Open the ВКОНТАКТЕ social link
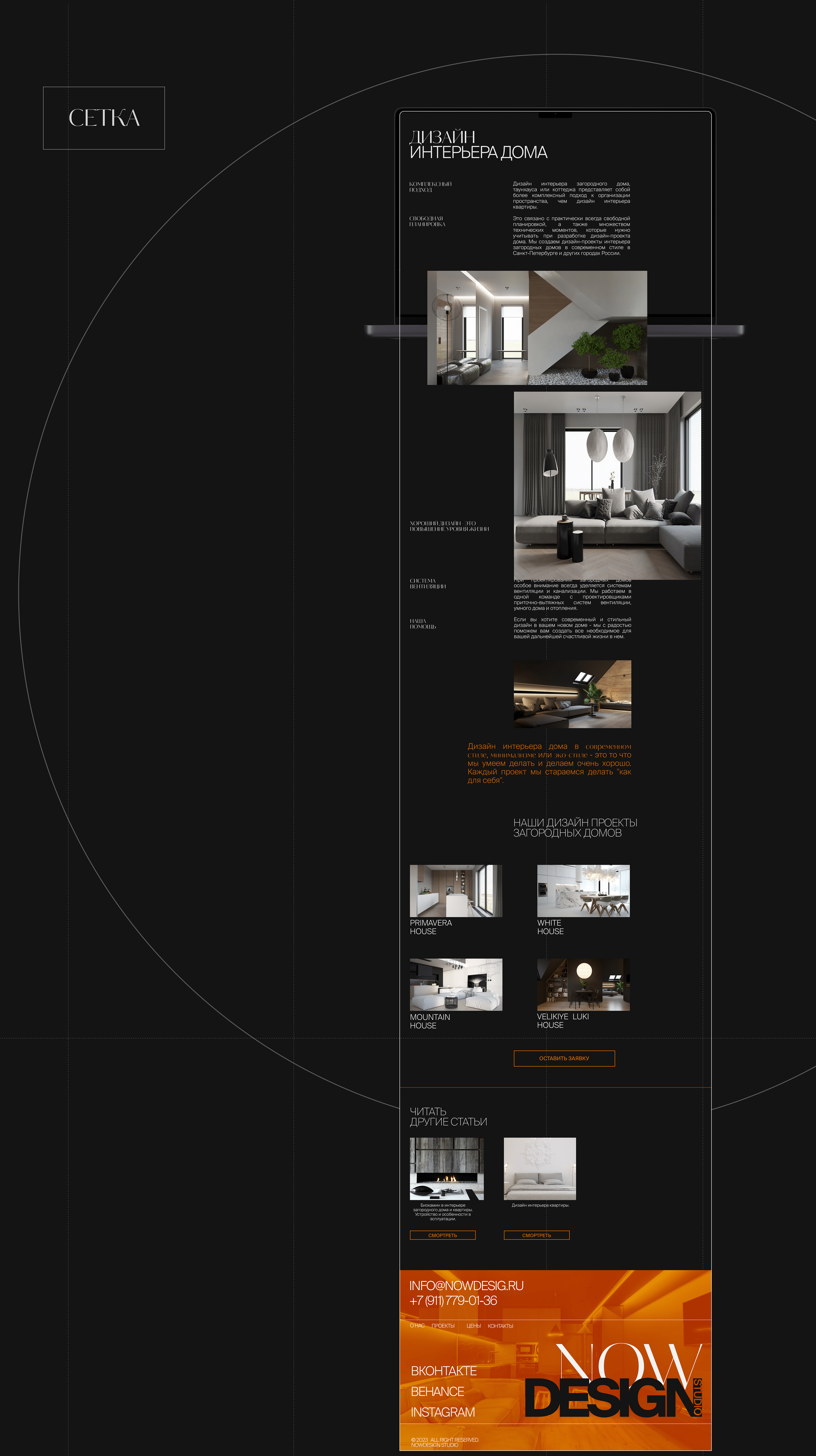This screenshot has width=816, height=1456. 443,1371
